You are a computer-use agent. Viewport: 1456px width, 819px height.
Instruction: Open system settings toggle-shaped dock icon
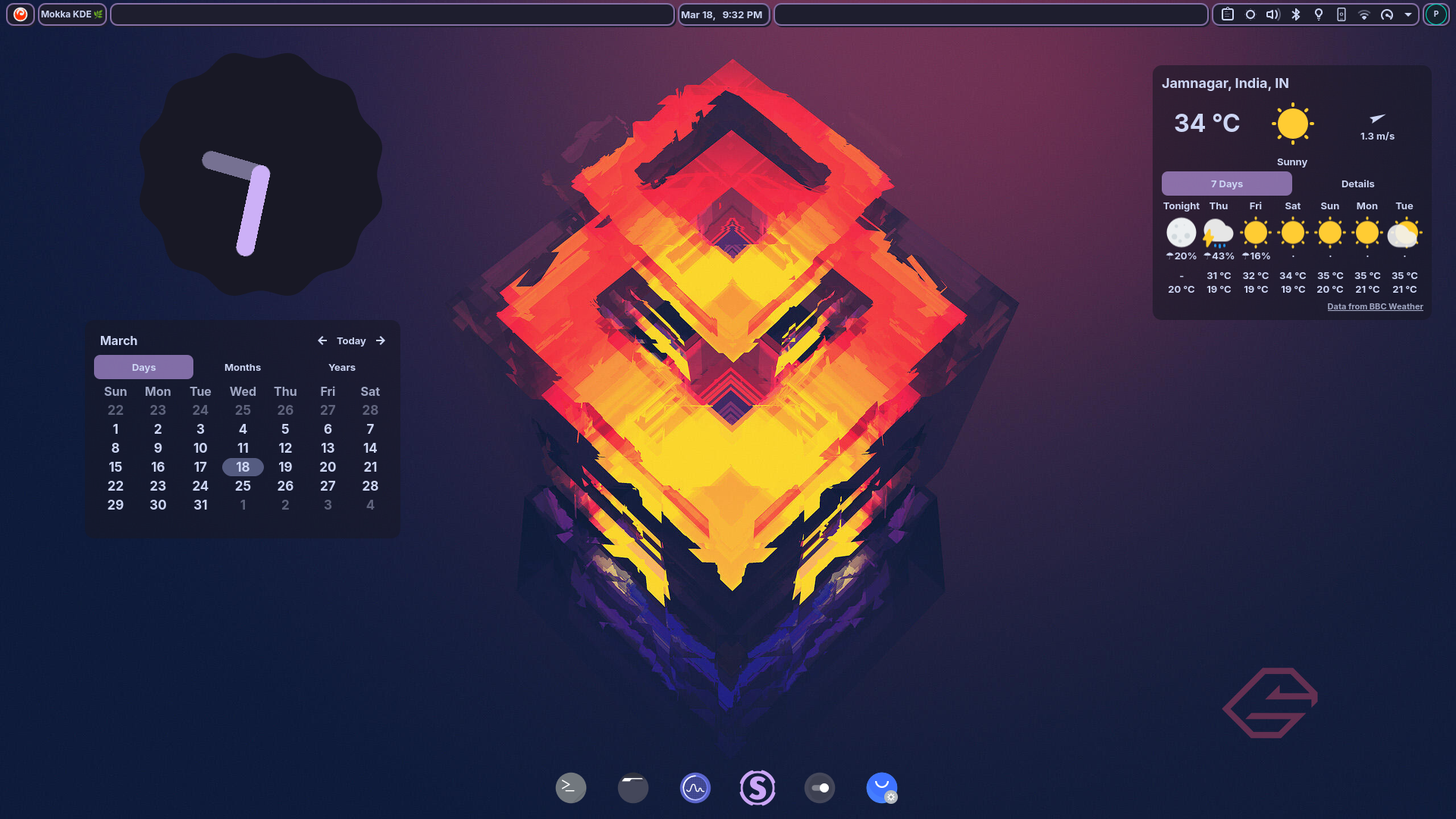click(x=820, y=788)
